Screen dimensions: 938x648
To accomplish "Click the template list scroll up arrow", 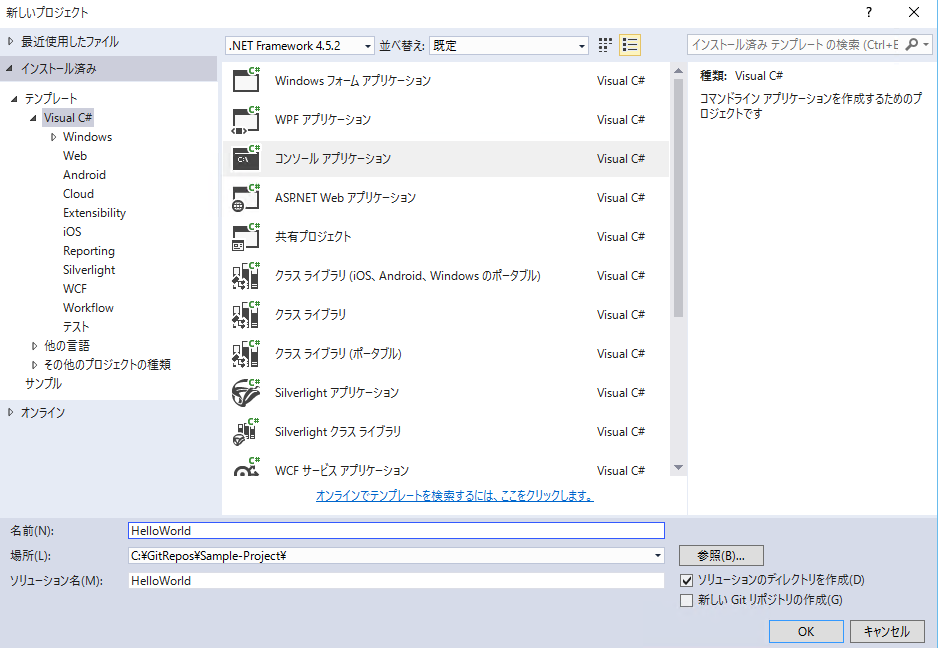I will pyautogui.click(x=678, y=71).
